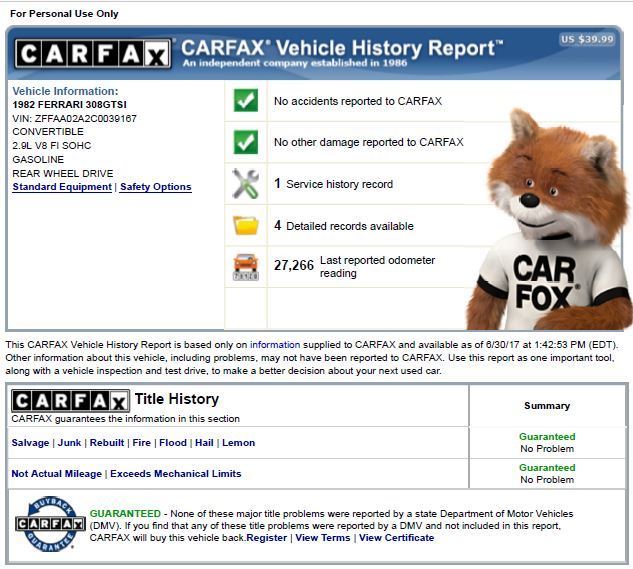Open the Fire title link
Screen dimensions: 633x569
141,443
